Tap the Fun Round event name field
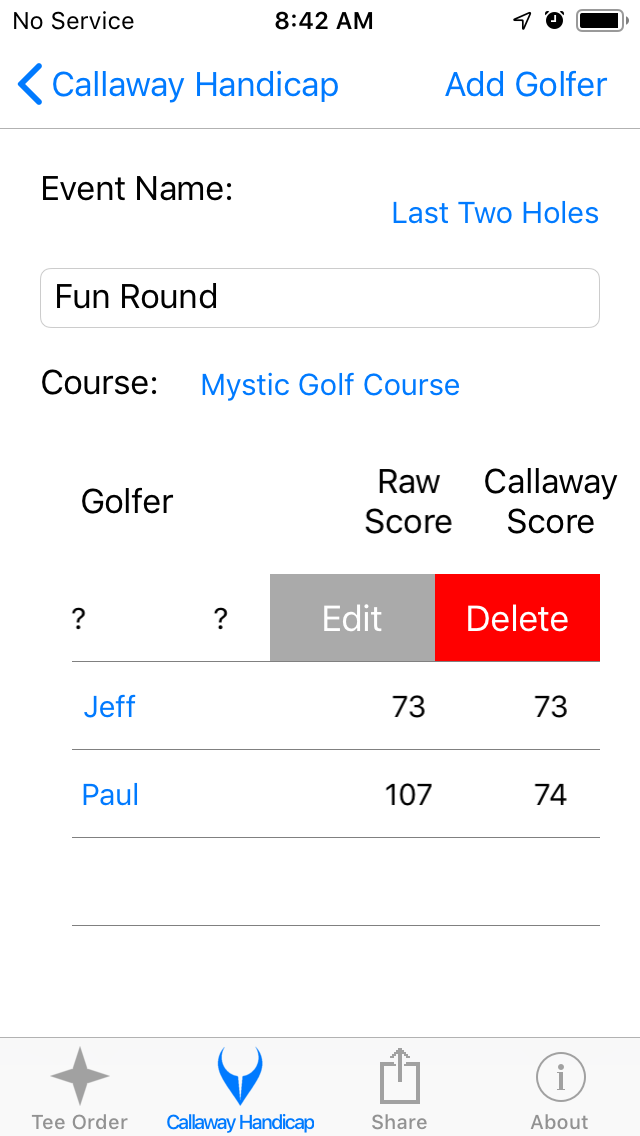640x1136 pixels. click(x=320, y=297)
